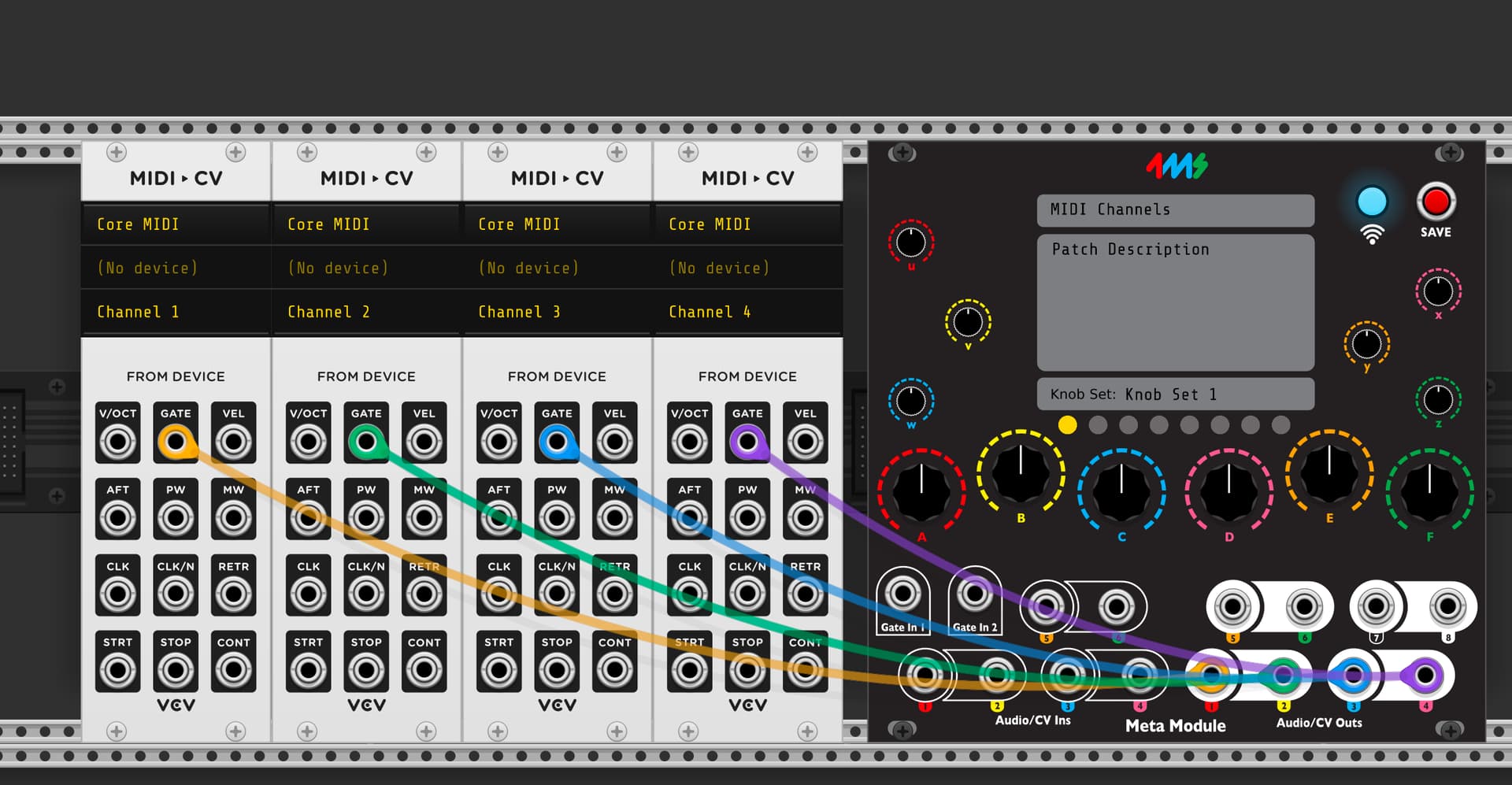Click the Wi-Fi icon on Meta Module
This screenshot has width=1512, height=785.
(1371, 235)
